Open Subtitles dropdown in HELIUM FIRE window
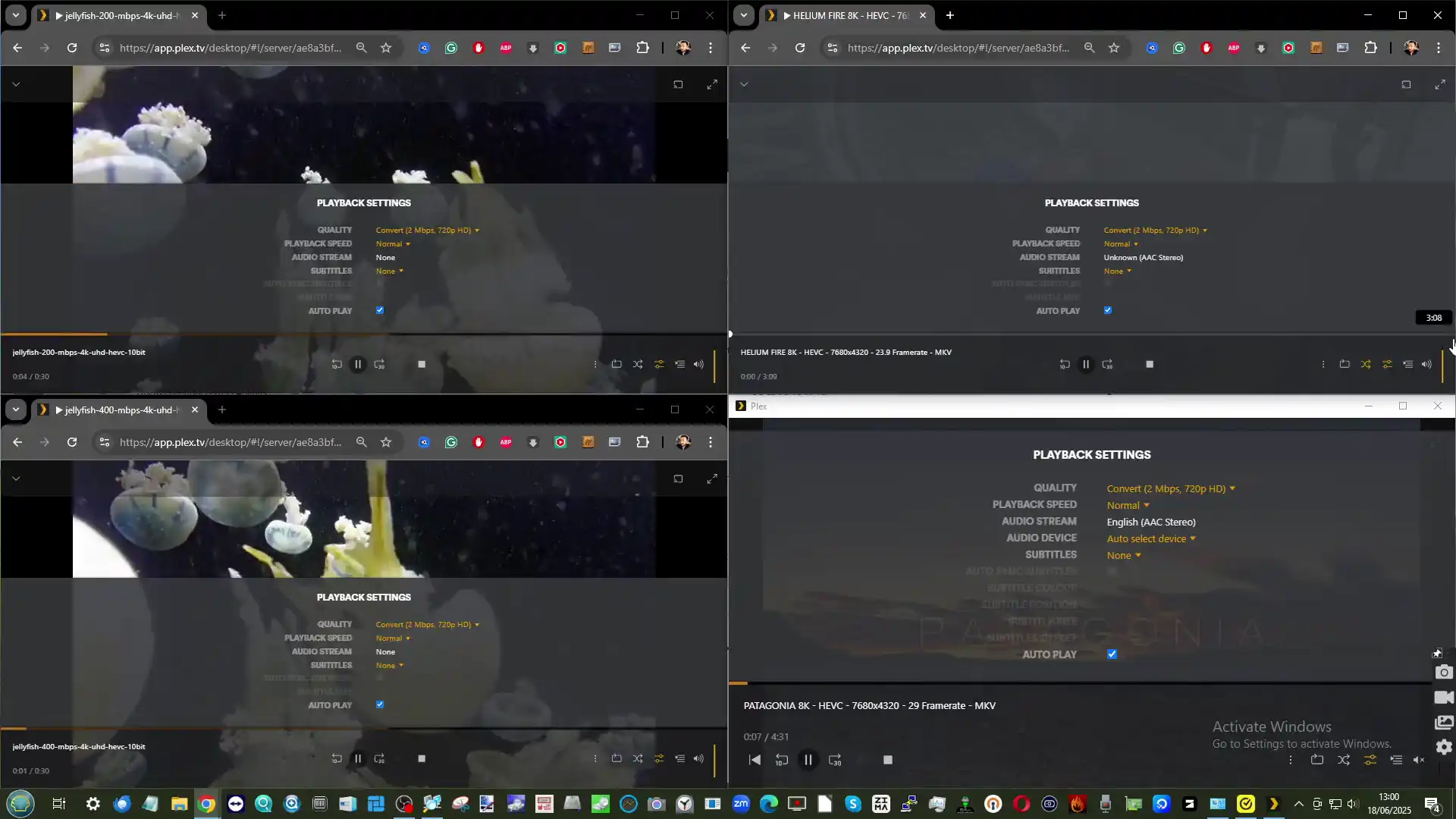Screen dimensions: 1456x819 pyautogui.click(x=1118, y=271)
